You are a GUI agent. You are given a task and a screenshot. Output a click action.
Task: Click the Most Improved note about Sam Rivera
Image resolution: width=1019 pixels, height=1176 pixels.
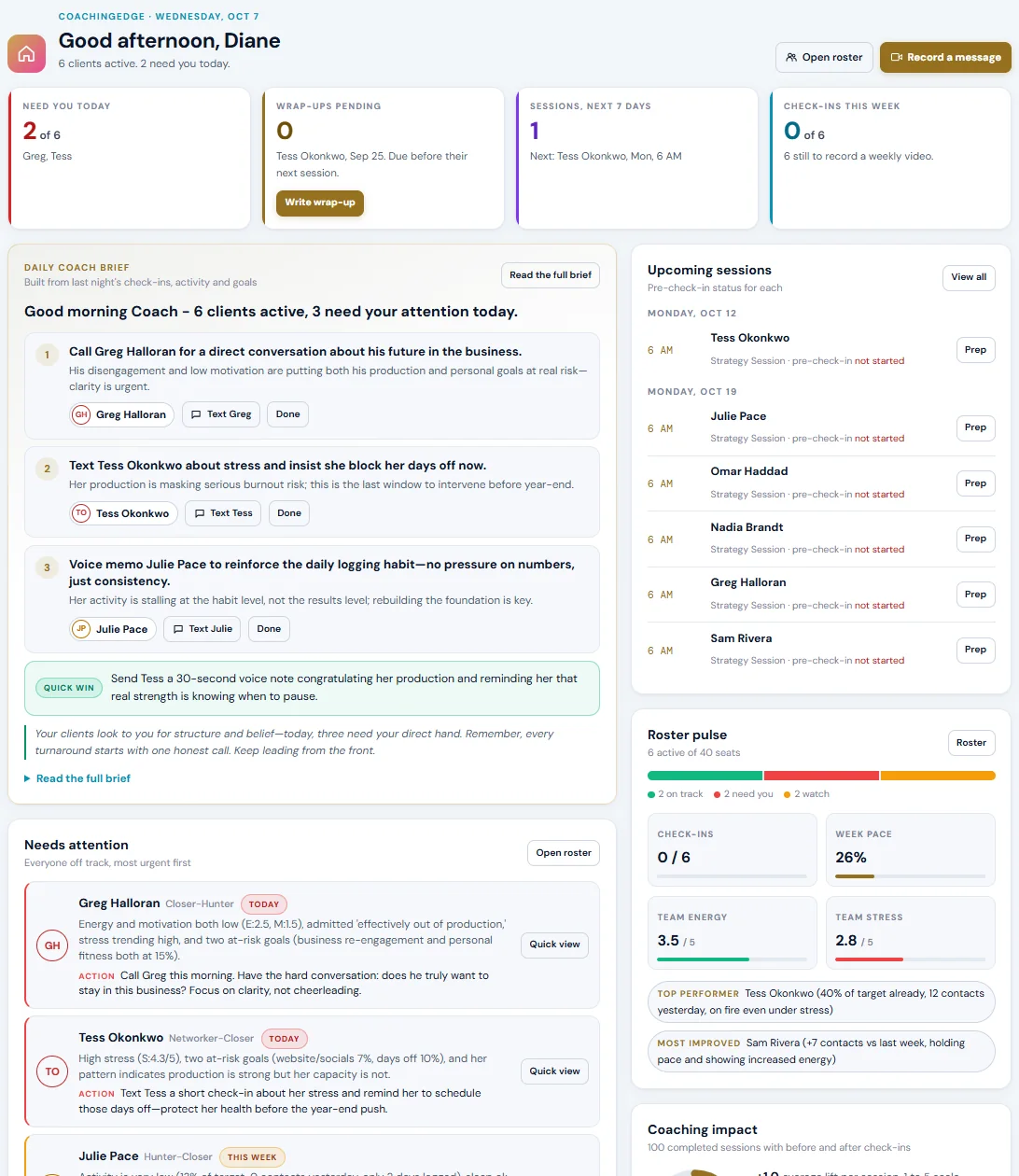821,1051
